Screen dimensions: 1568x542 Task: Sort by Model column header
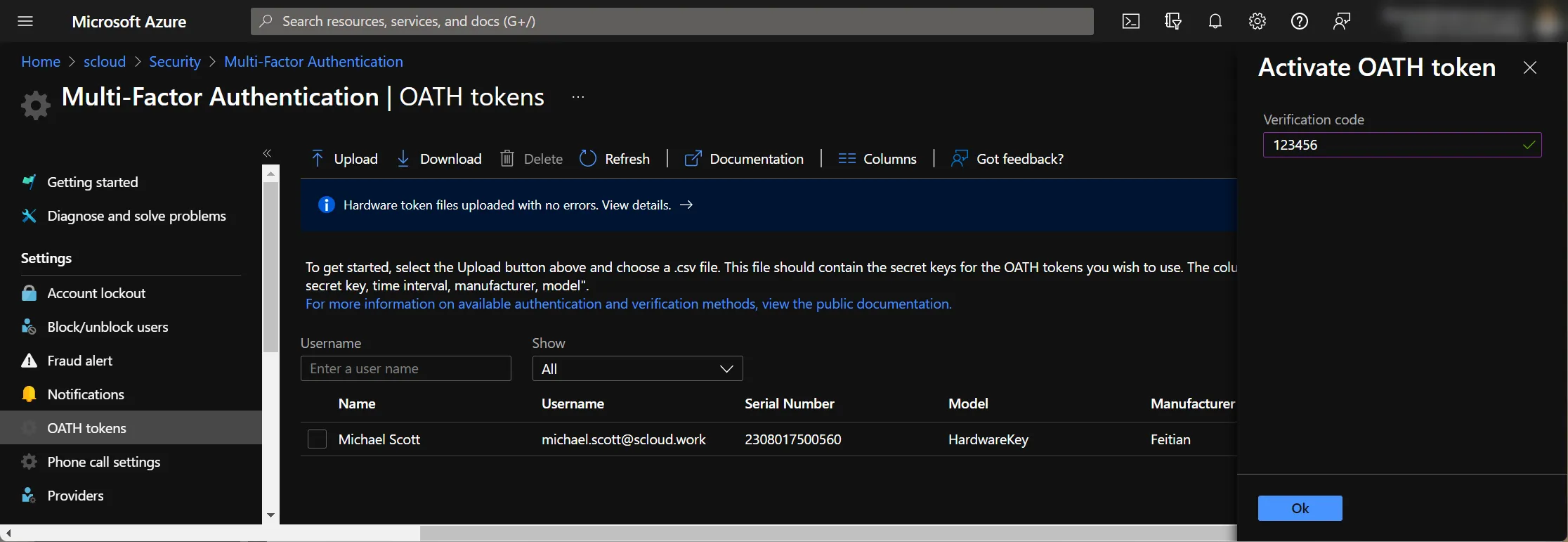point(968,404)
